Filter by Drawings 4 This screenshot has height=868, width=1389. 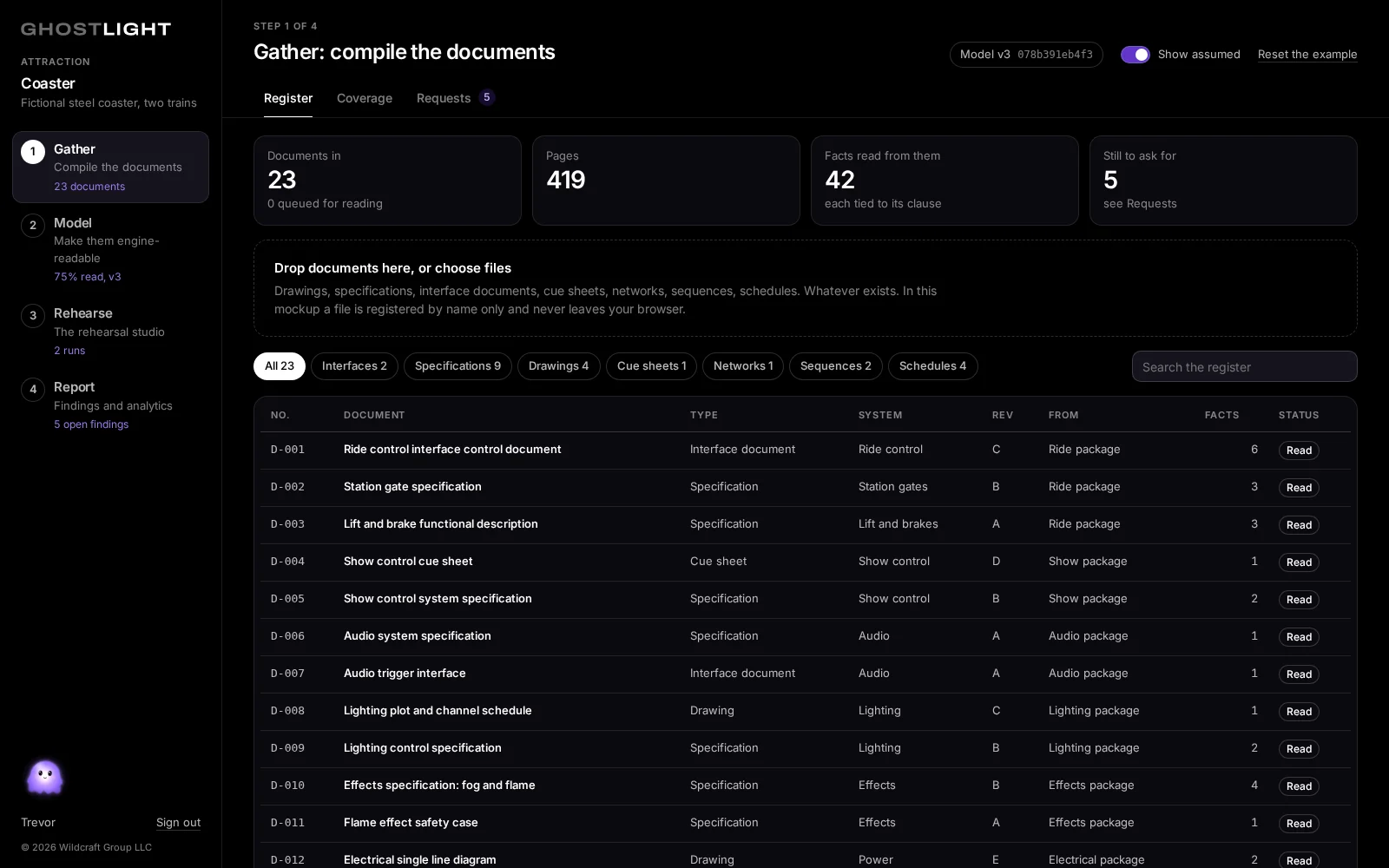coord(559,366)
